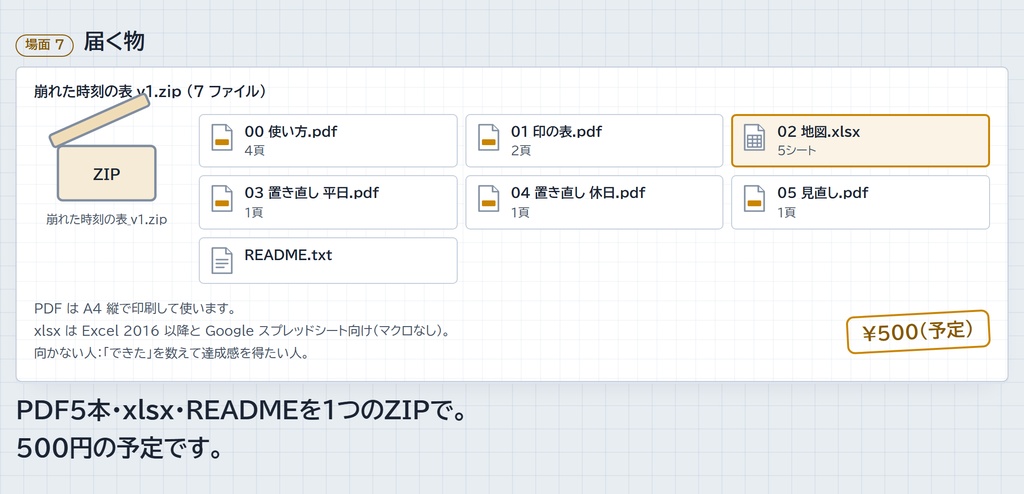
Task: Click the zip title with (7 ファイル)
Action: click(x=150, y=91)
